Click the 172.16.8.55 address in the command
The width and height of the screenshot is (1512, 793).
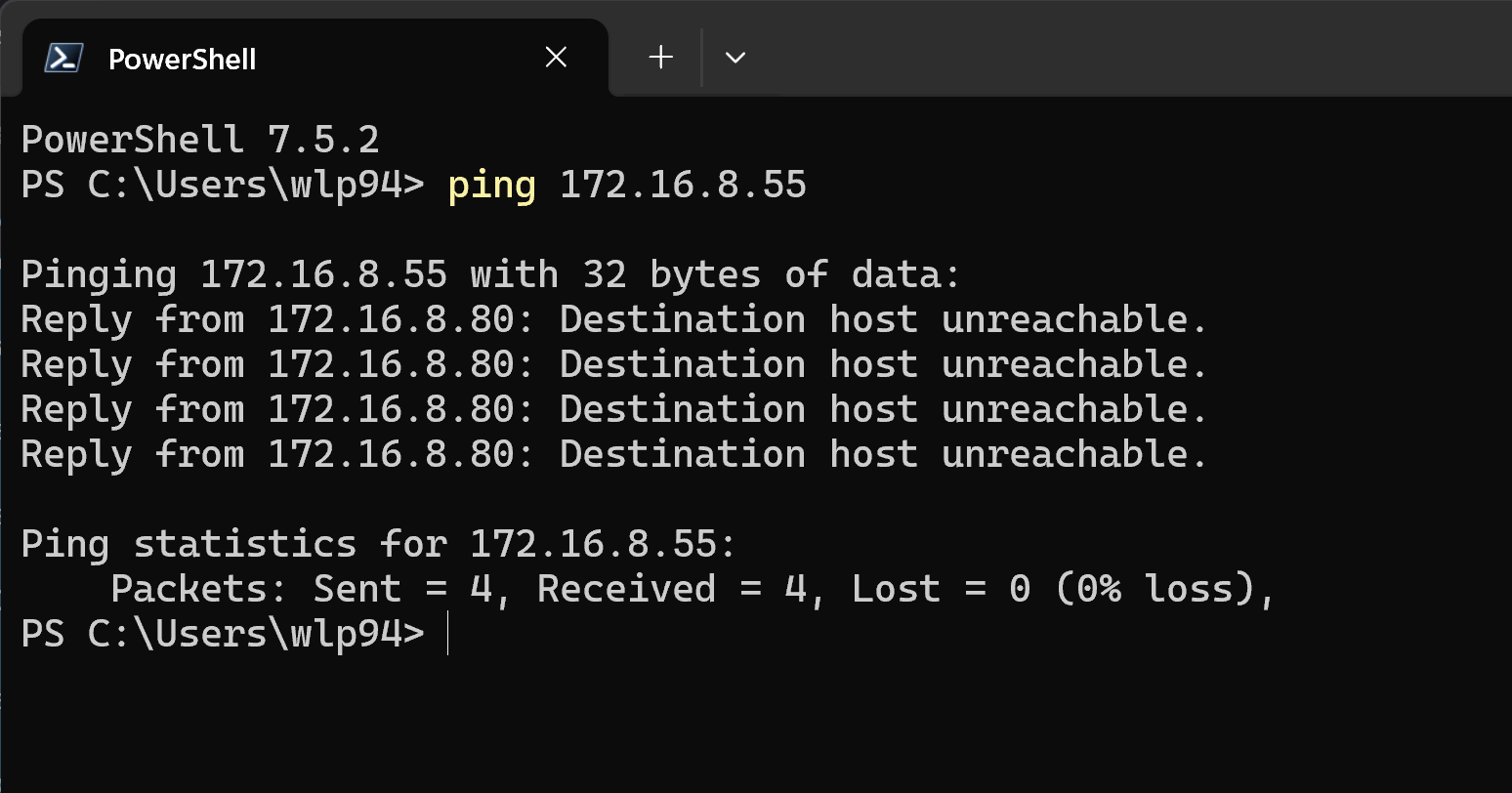click(x=684, y=185)
